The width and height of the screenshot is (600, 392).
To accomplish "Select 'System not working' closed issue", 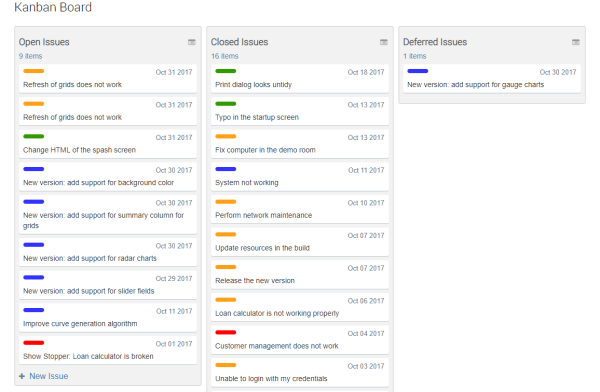I will [x=300, y=176].
